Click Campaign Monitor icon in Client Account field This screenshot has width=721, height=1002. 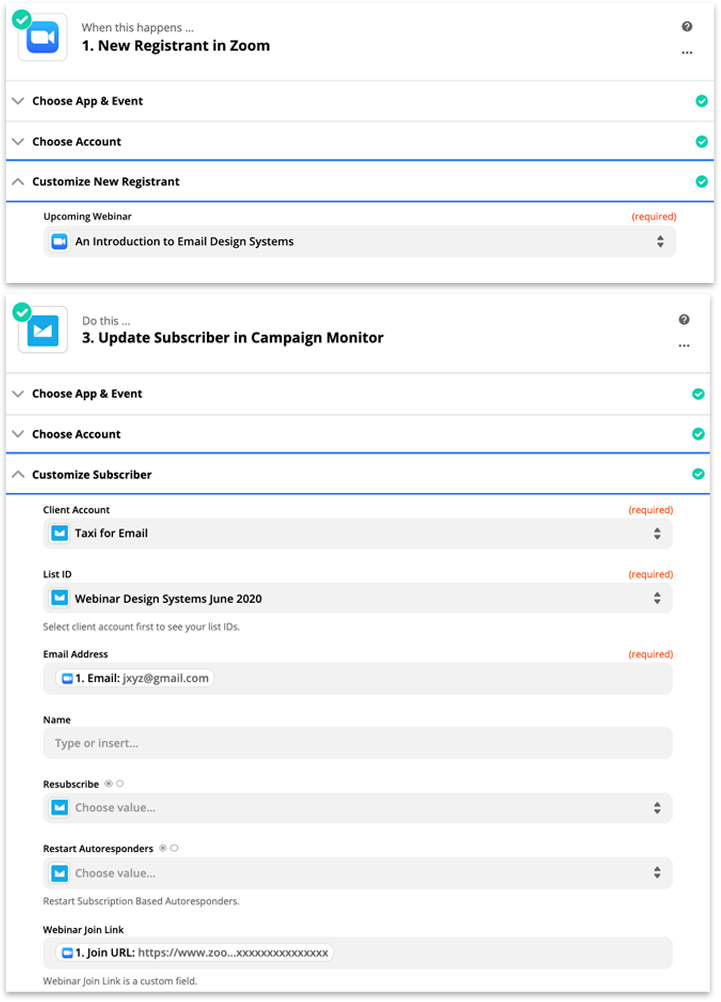point(59,533)
